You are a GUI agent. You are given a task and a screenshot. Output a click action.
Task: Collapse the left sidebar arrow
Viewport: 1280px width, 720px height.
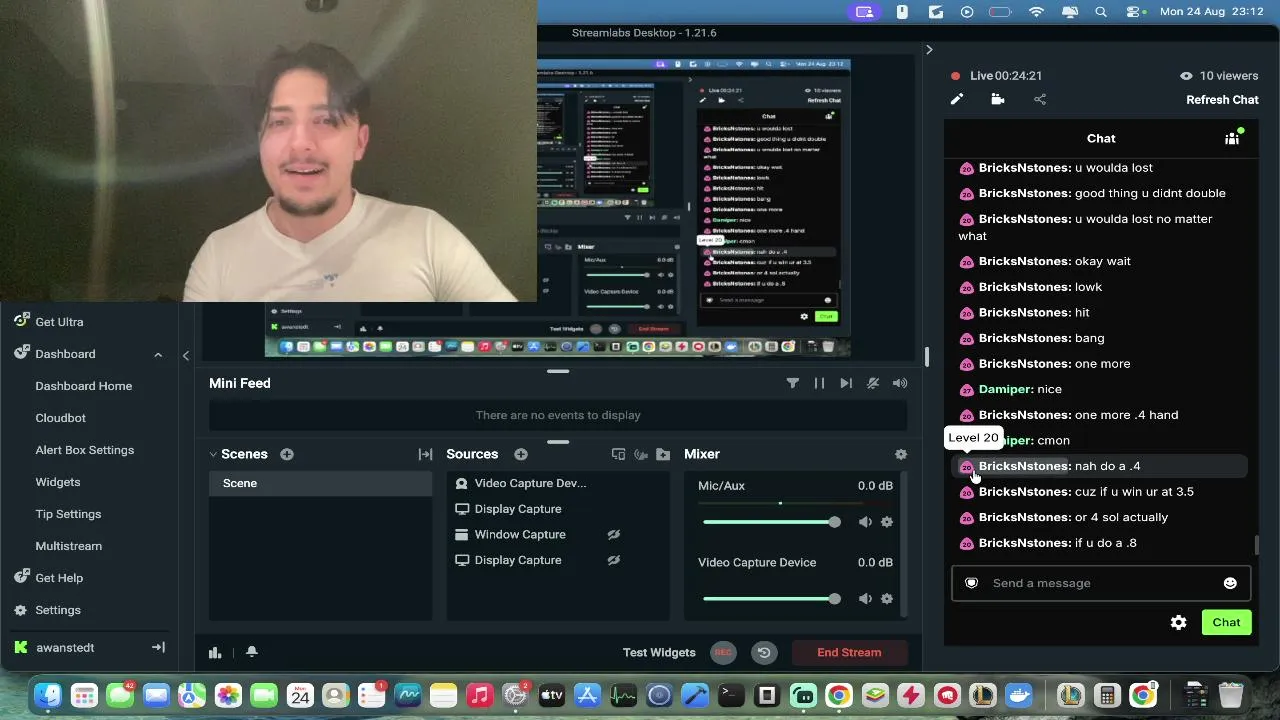(186, 355)
